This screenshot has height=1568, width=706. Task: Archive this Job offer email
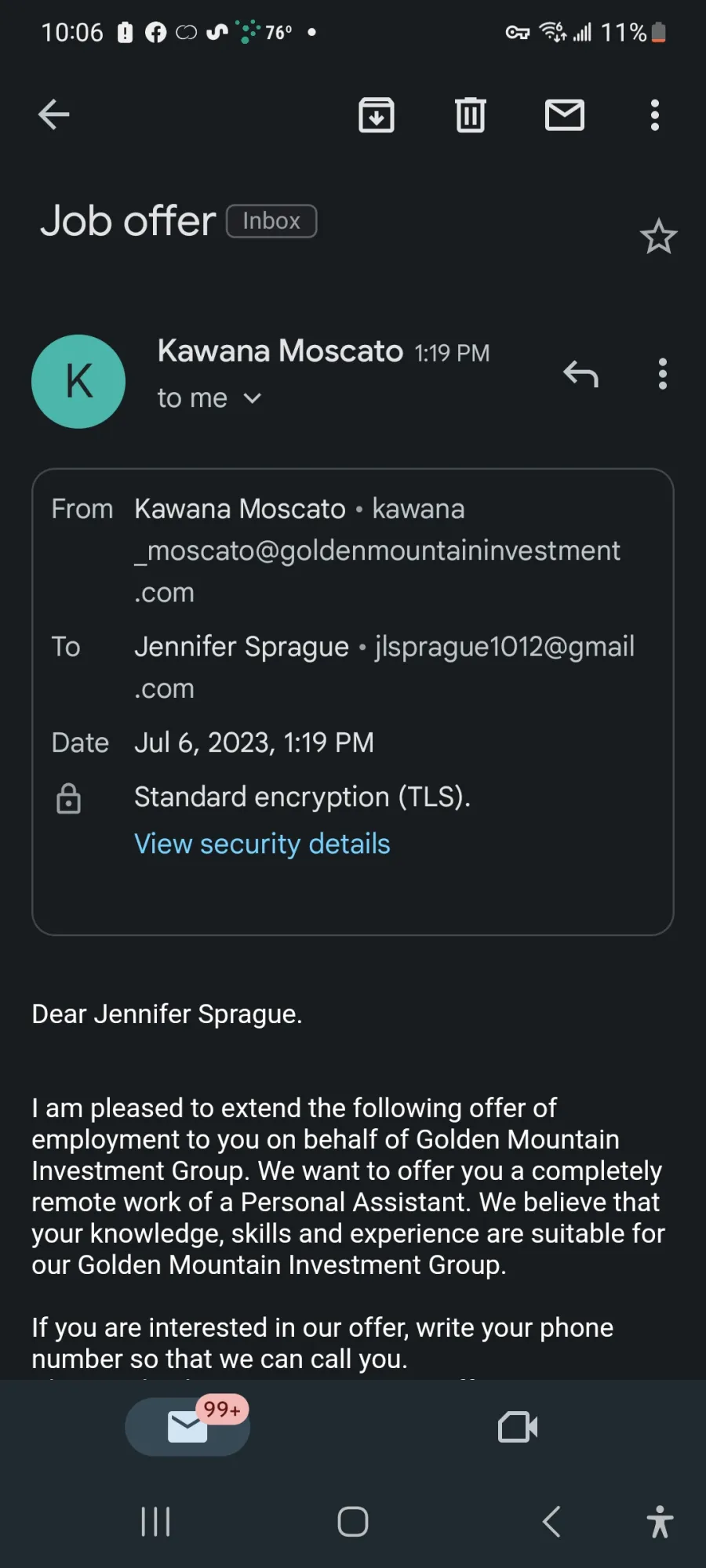(x=377, y=115)
